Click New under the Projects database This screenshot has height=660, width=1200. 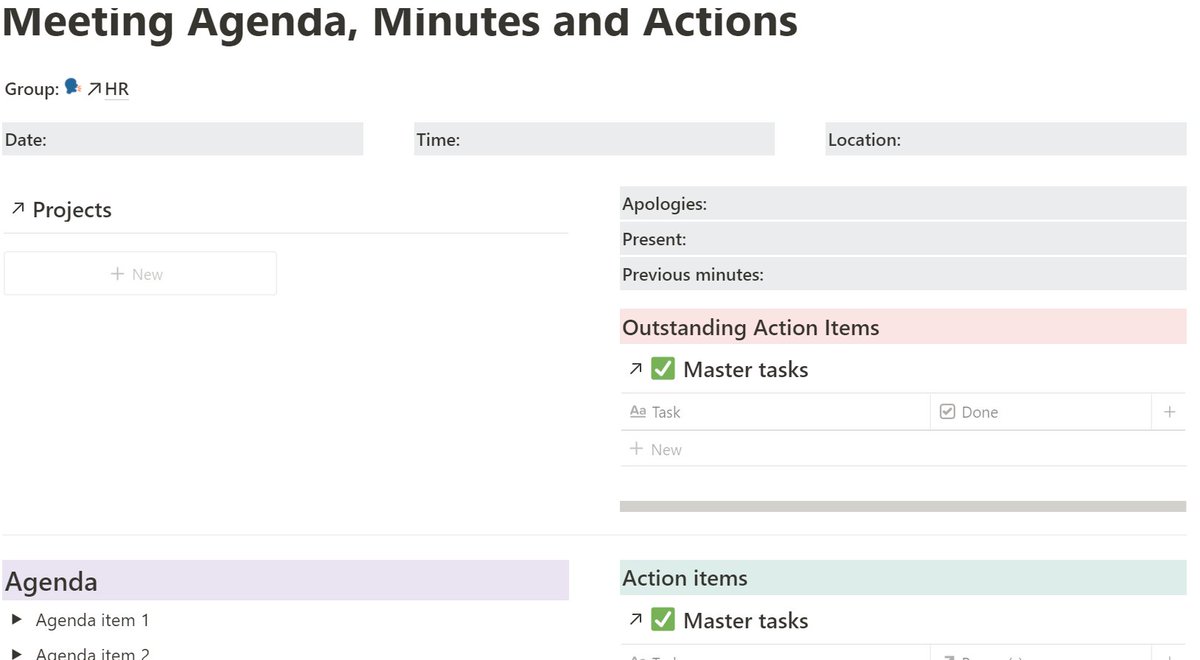coord(140,273)
